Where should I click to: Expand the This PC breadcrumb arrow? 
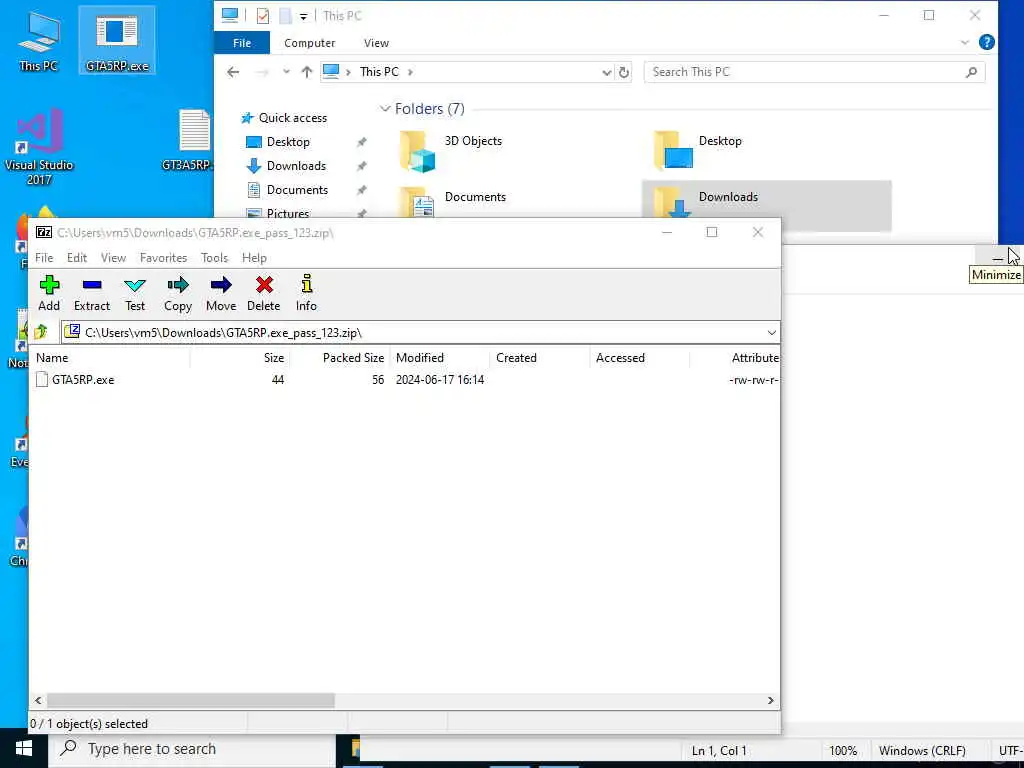point(410,72)
